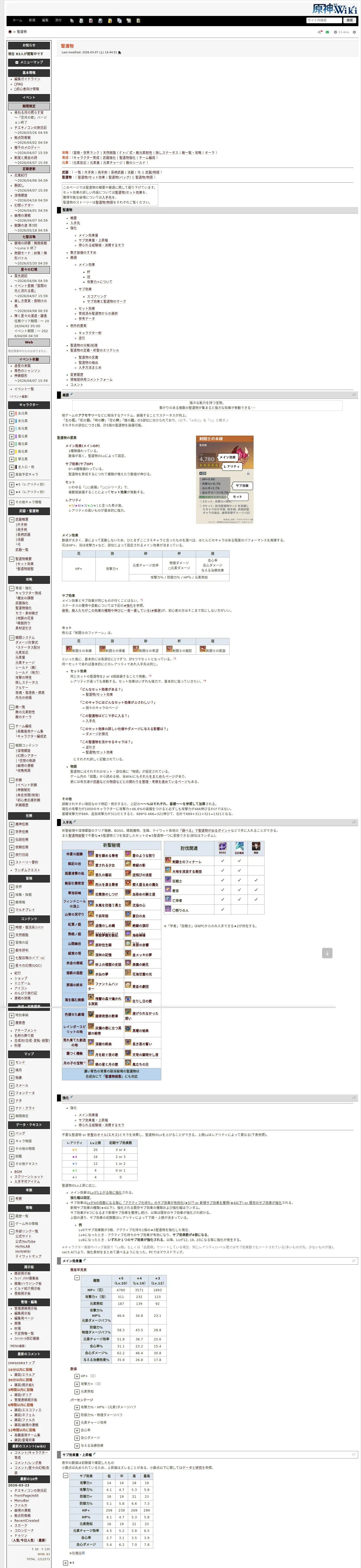361x1568 pixels.
Task: Open the 武器一覧 sidebar link
Action: (x=21, y=550)
